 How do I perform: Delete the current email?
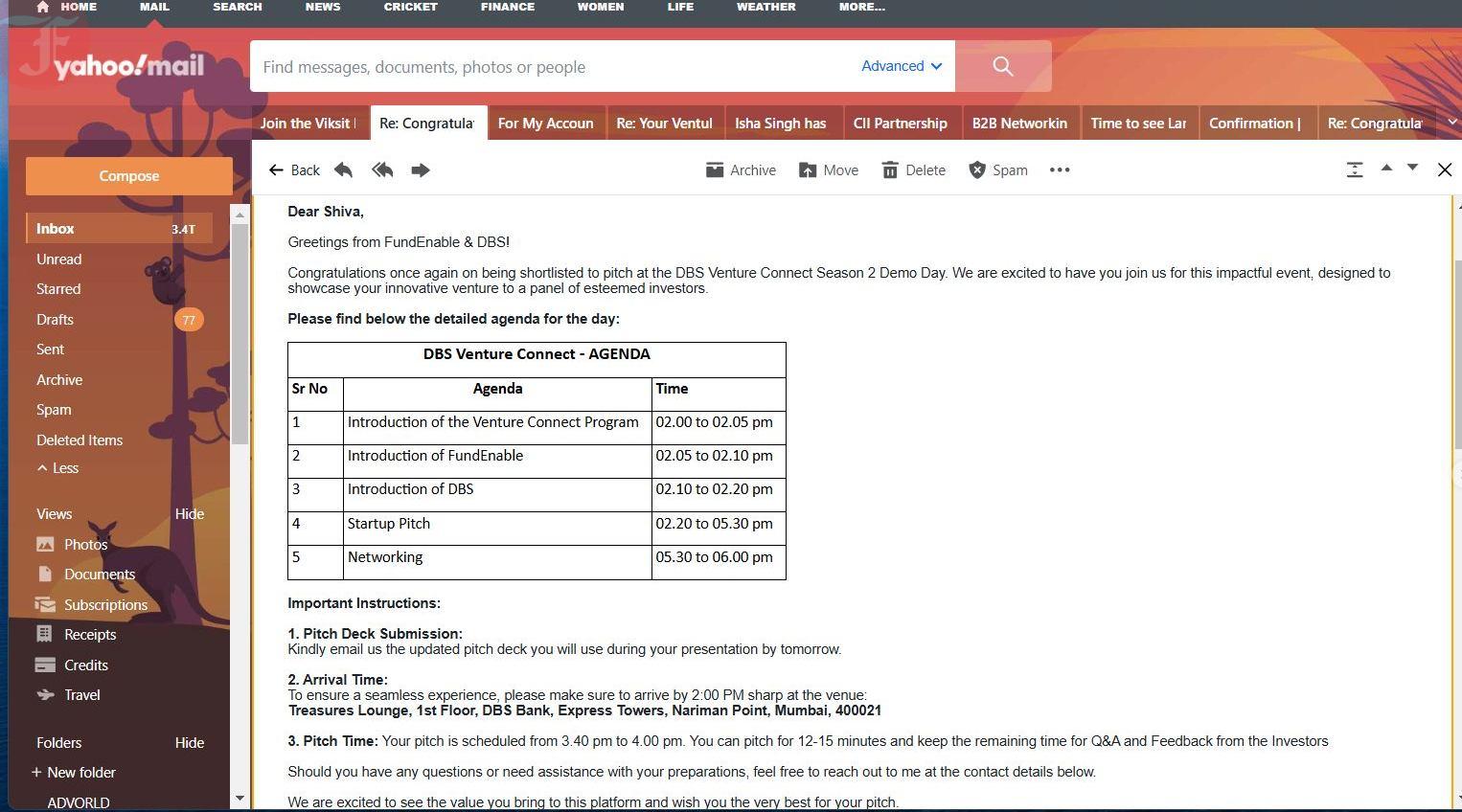click(913, 170)
